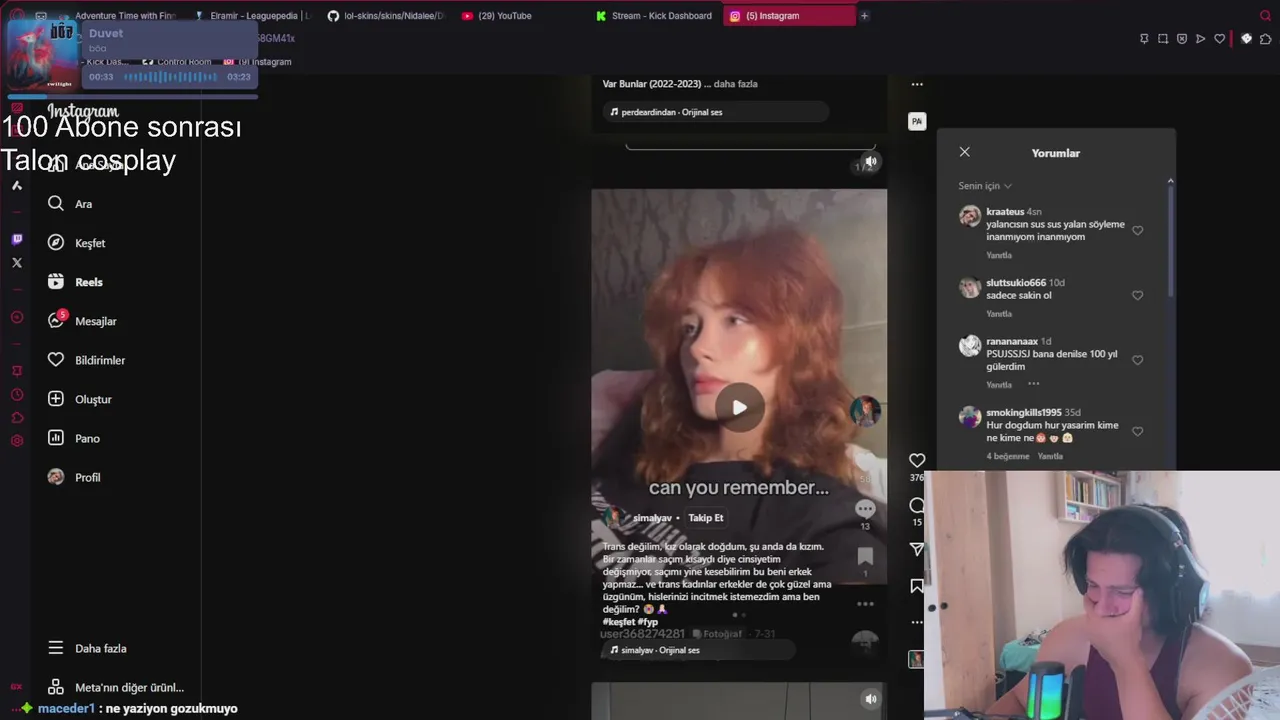The height and width of the screenshot is (720, 1280).
Task: Open Keşfet explore page
Action: (76, 243)
